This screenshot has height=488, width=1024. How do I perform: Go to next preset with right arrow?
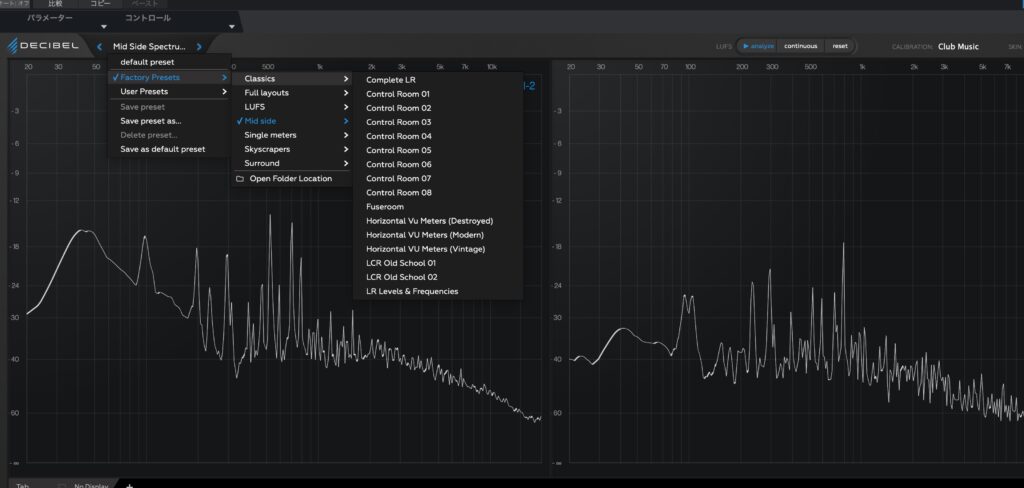tap(199, 46)
